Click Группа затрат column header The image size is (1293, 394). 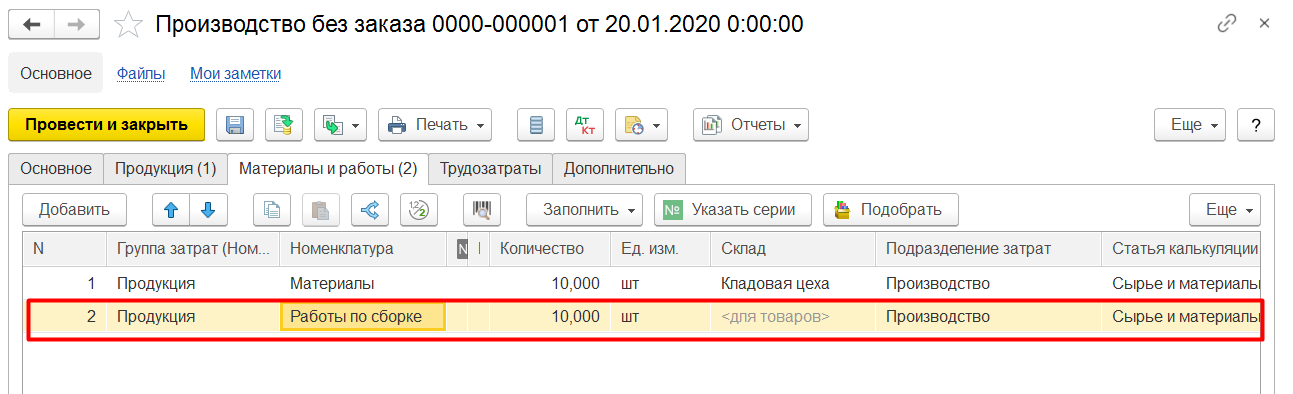click(x=193, y=248)
